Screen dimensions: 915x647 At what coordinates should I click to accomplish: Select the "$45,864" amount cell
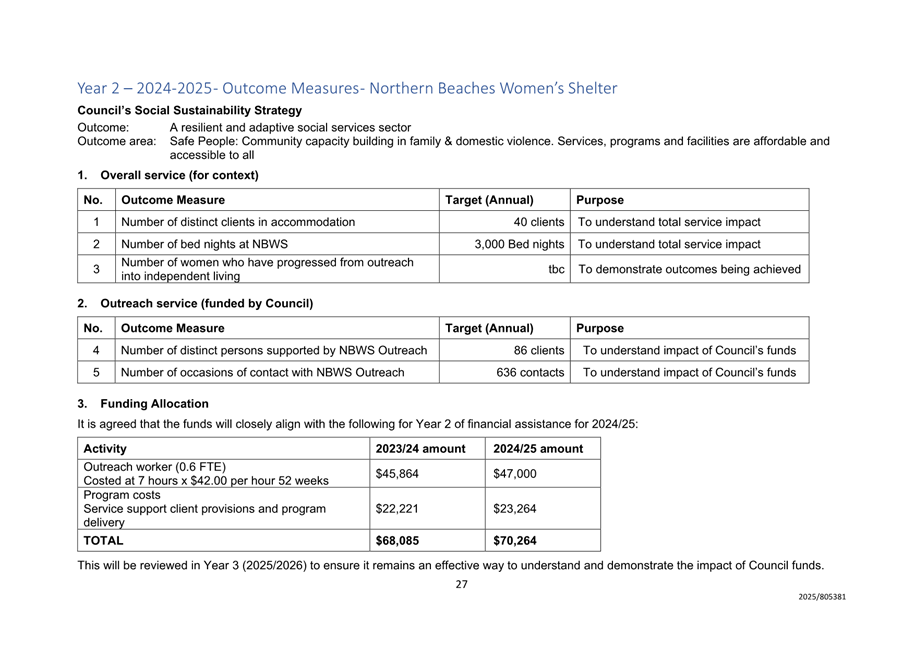point(397,474)
